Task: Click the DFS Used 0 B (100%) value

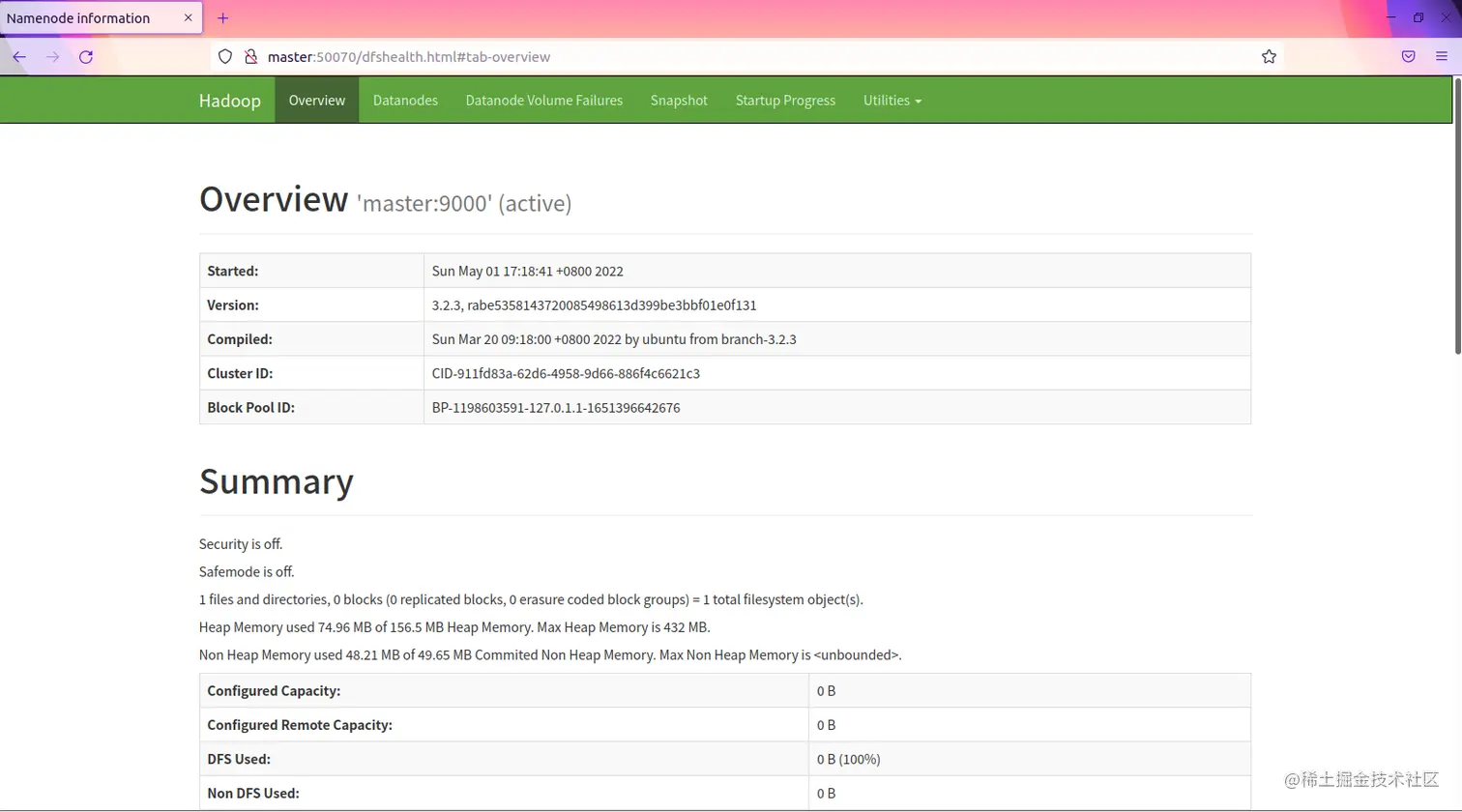Action: tap(849, 760)
